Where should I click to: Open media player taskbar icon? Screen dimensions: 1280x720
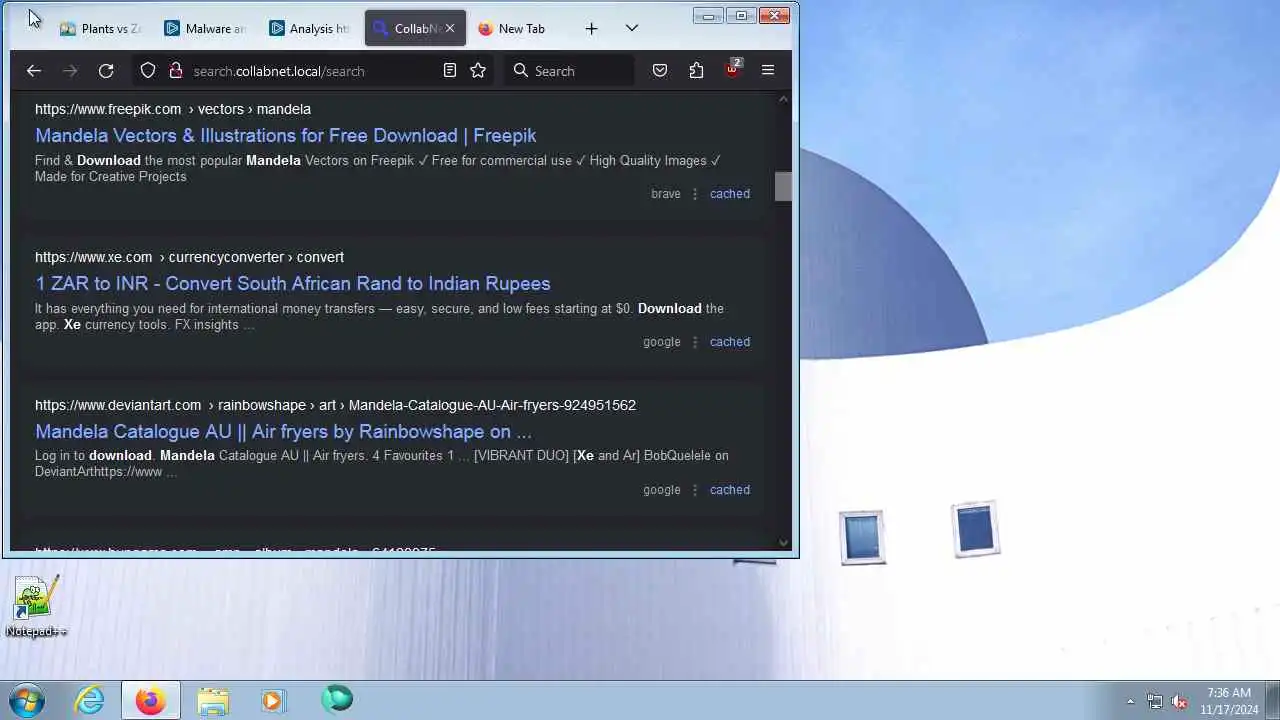pos(273,700)
